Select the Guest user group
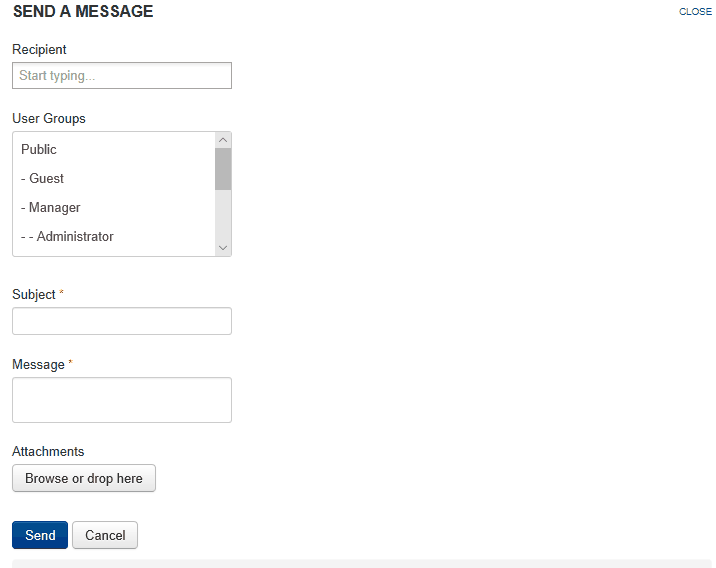The width and height of the screenshot is (716, 568). 114,178
